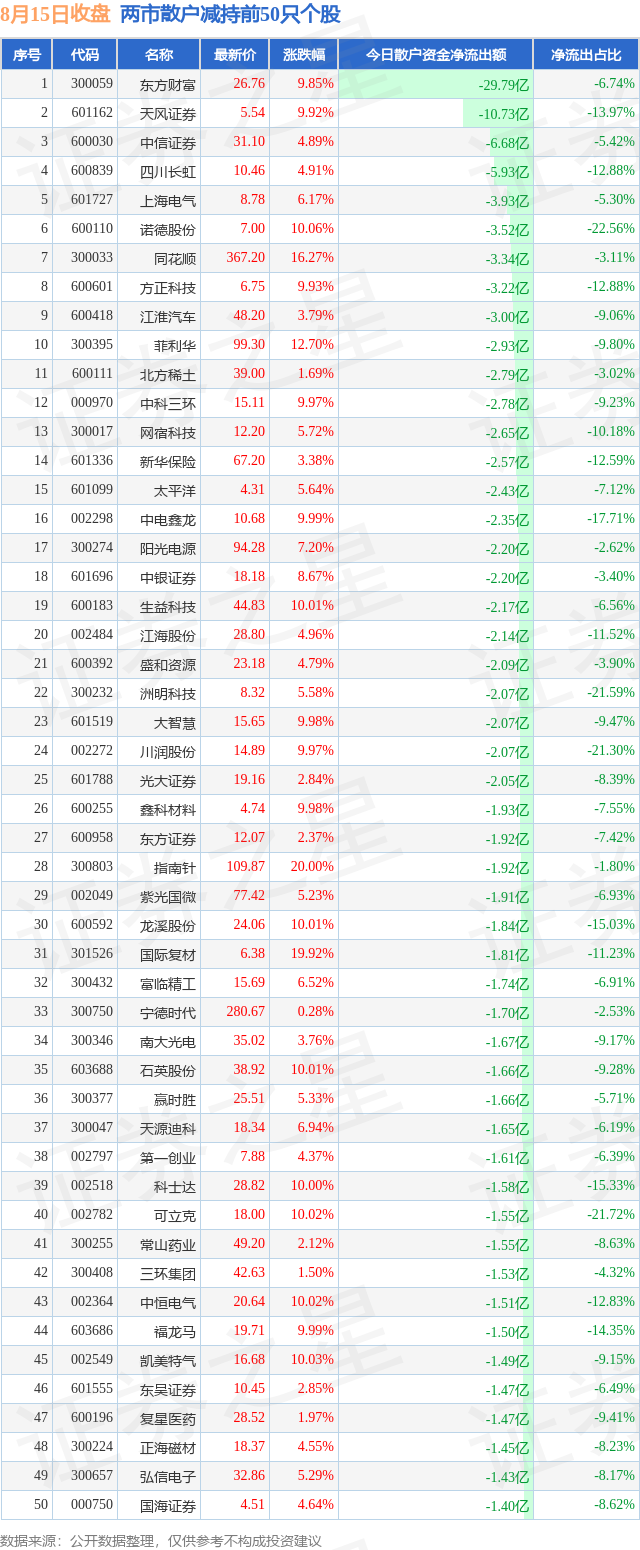Click 指南针 change value 20.00%
Screen dimensions: 640x1550
pos(313,867)
